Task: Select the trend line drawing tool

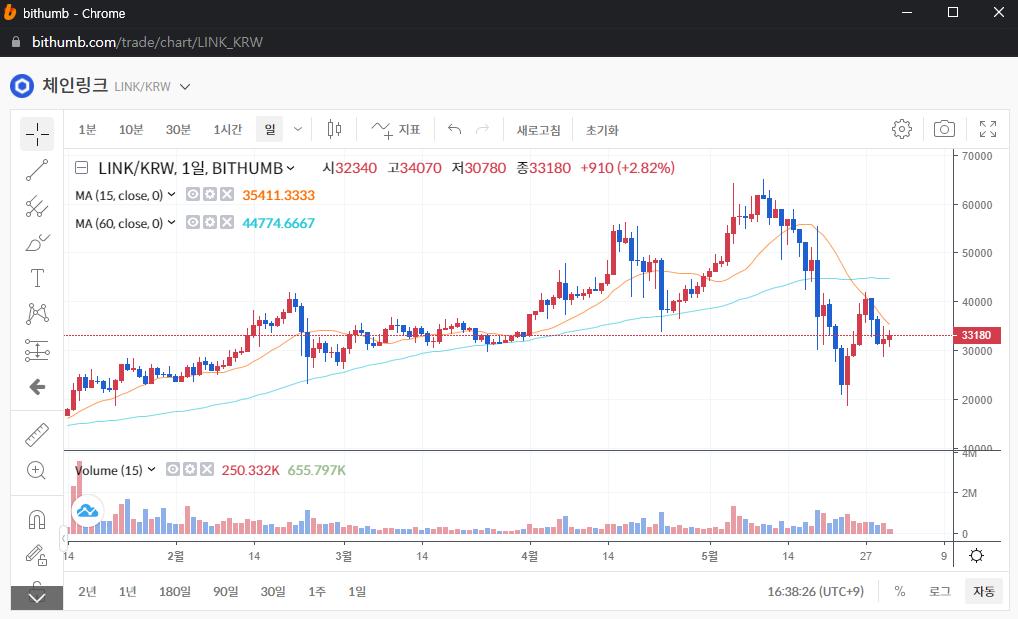Action: coord(37,170)
